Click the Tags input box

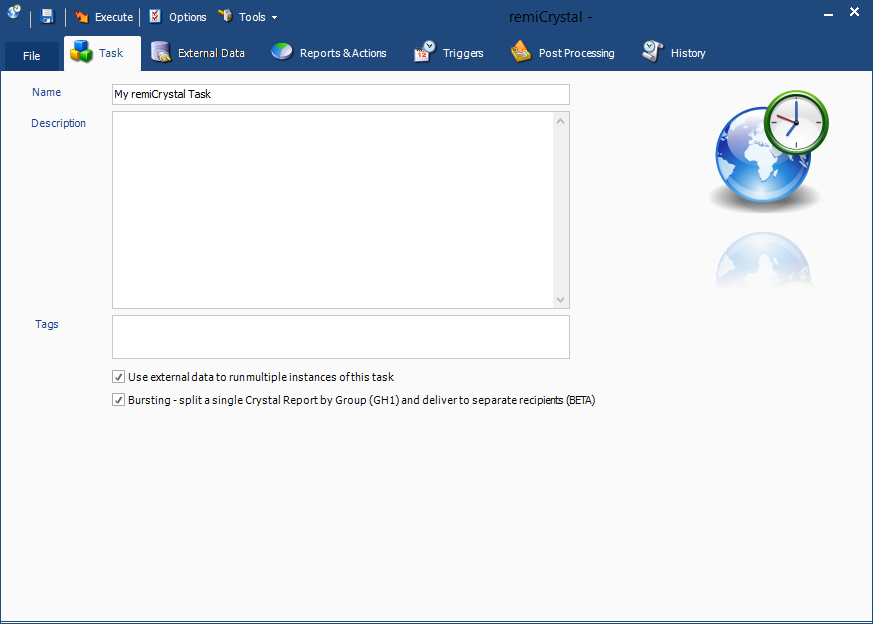[341, 337]
